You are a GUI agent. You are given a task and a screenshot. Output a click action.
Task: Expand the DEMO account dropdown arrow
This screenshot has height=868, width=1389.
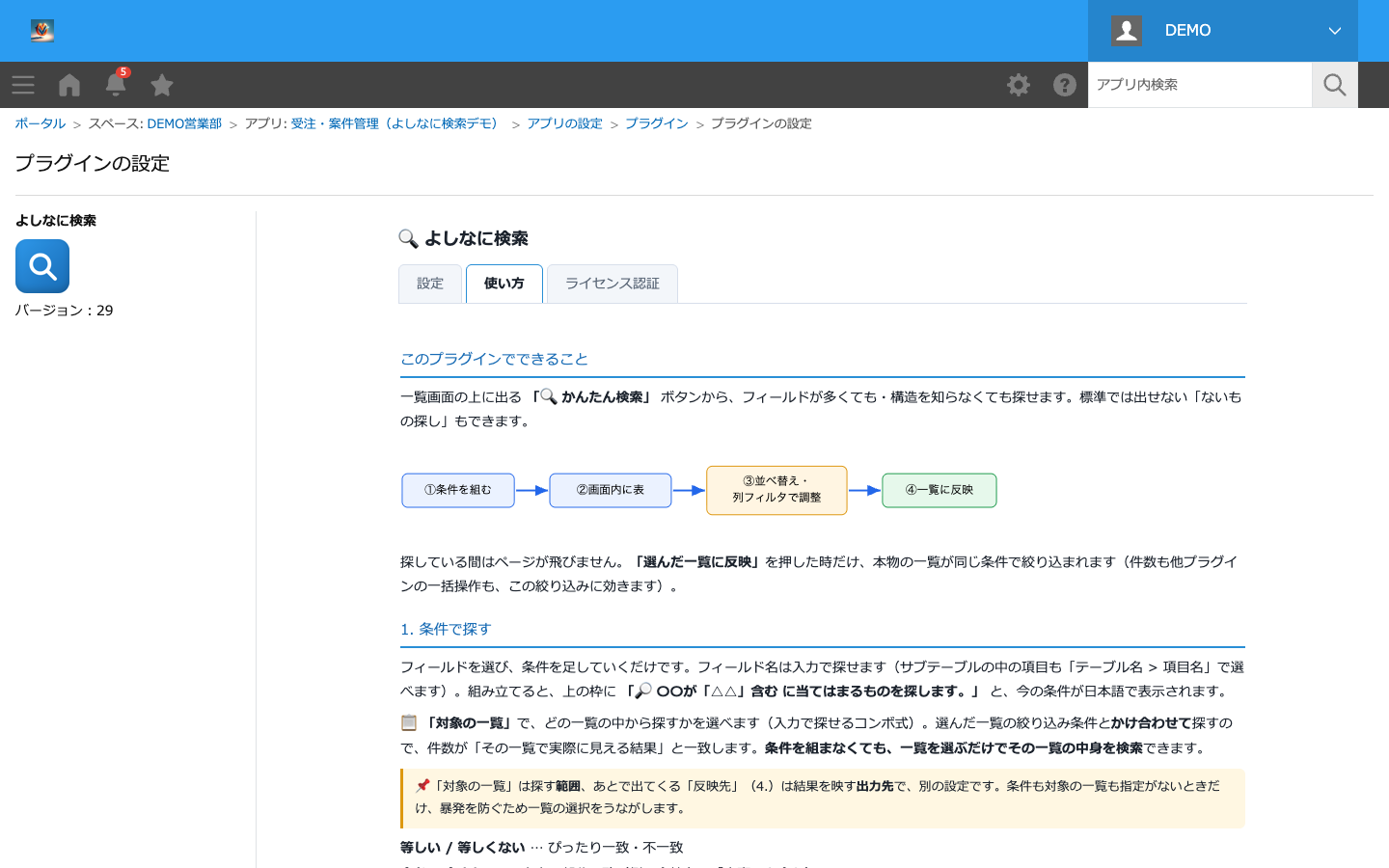pyautogui.click(x=1335, y=31)
